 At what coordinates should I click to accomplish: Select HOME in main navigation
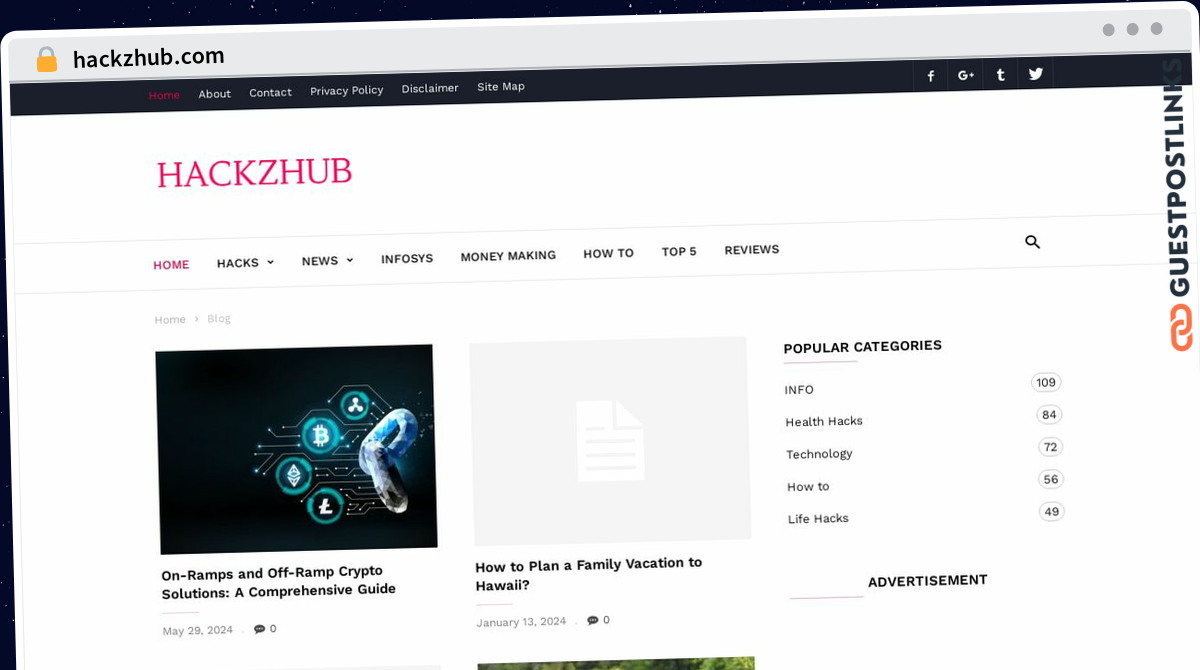pos(171,265)
